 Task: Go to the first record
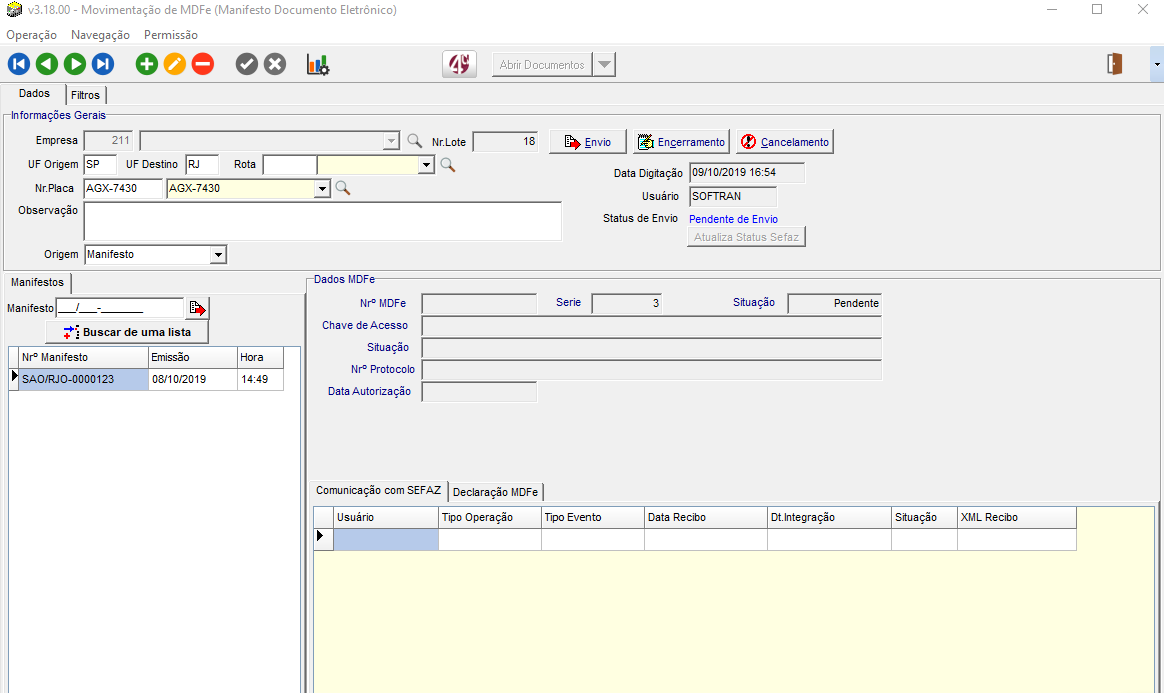[x=18, y=64]
